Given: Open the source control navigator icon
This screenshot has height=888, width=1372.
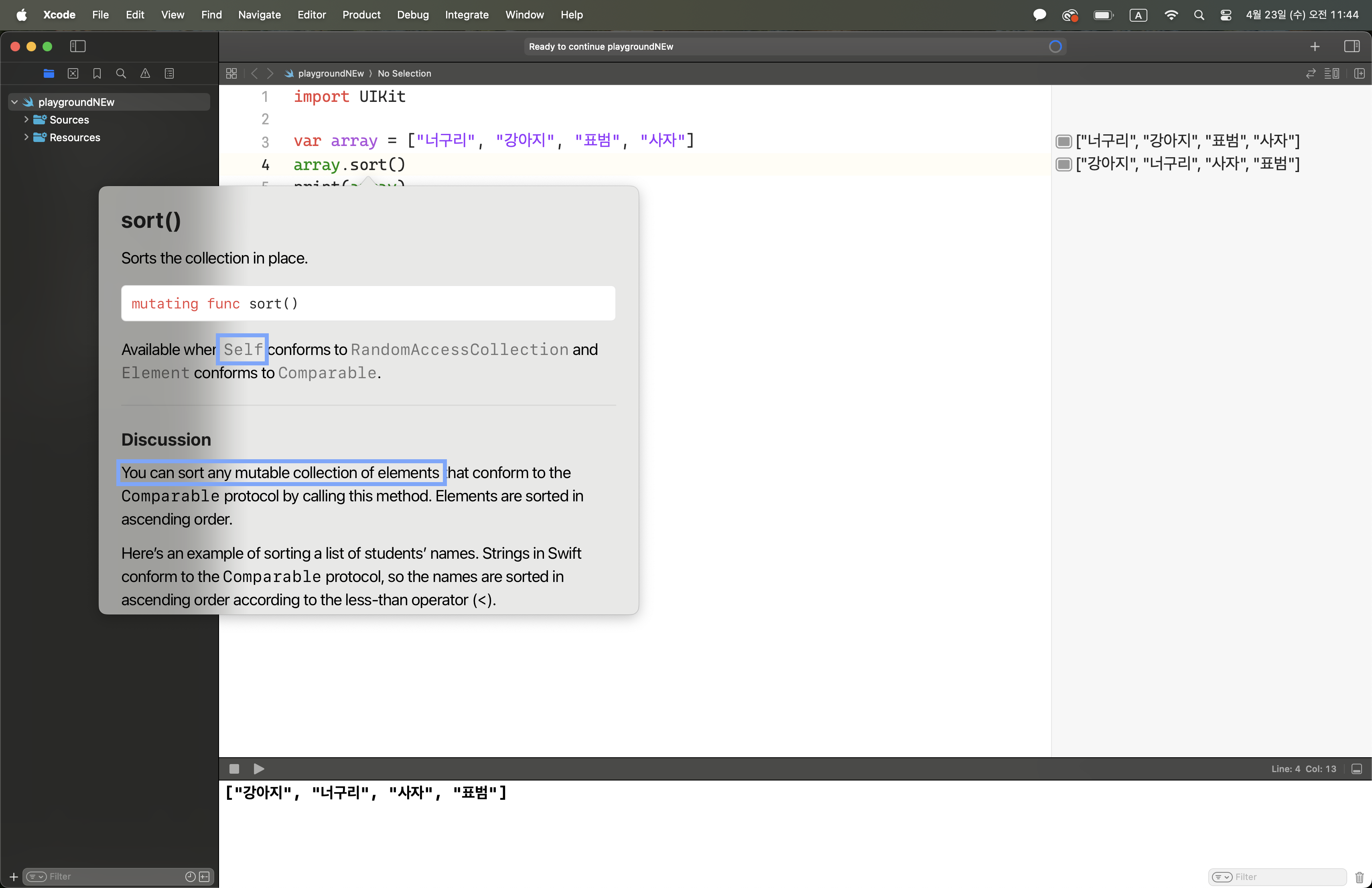Looking at the screenshot, I should 73,73.
